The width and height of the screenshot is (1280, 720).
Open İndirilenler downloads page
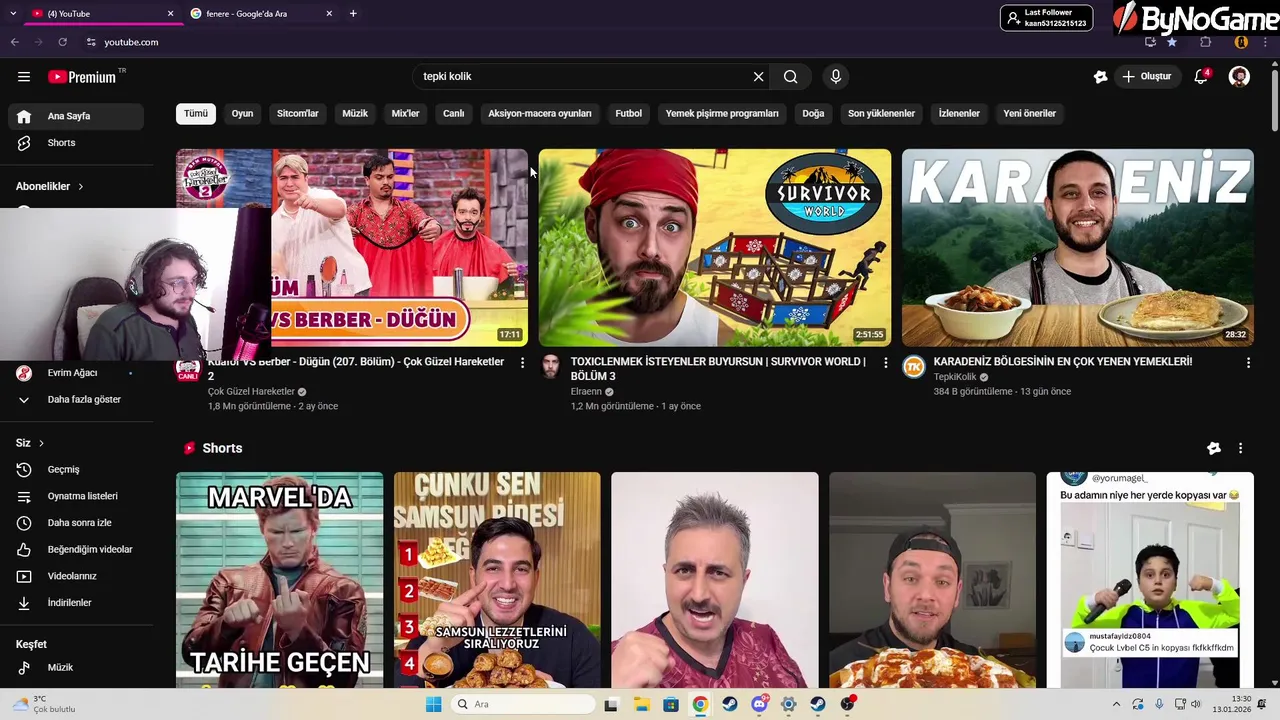[76, 603]
